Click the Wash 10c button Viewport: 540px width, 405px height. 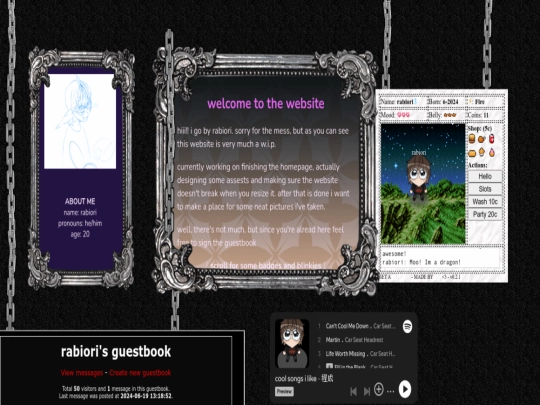pyautogui.click(x=485, y=201)
